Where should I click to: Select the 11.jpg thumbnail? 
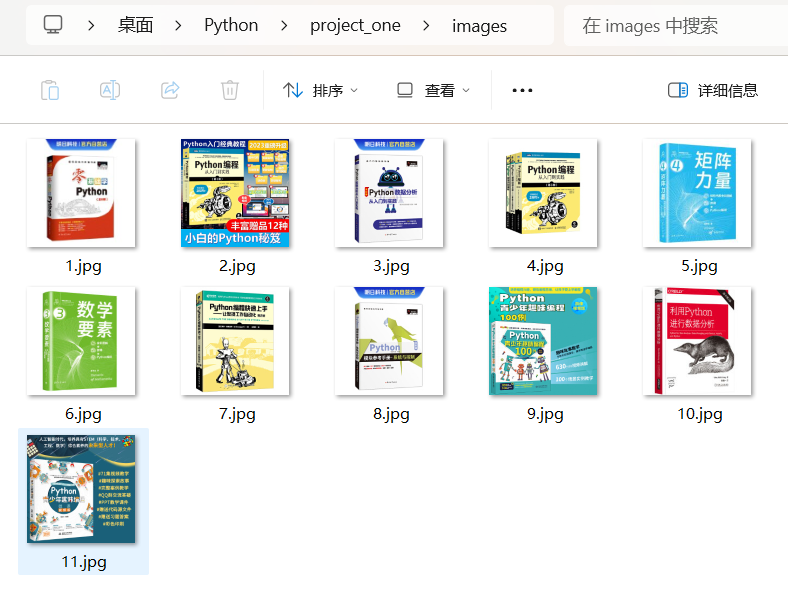coord(81,489)
